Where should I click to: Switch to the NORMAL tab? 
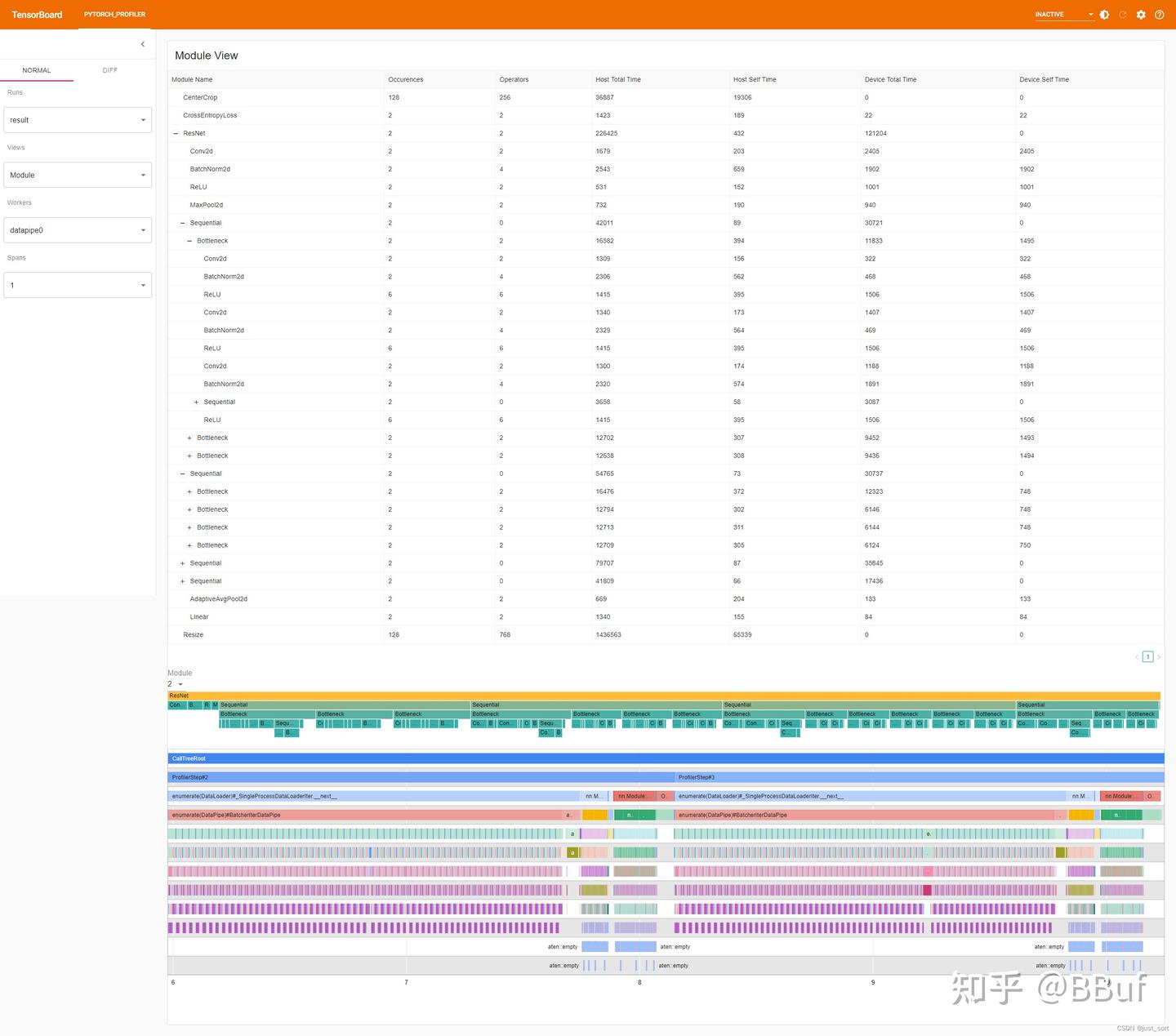pyautogui.click(x=37, y=70)
